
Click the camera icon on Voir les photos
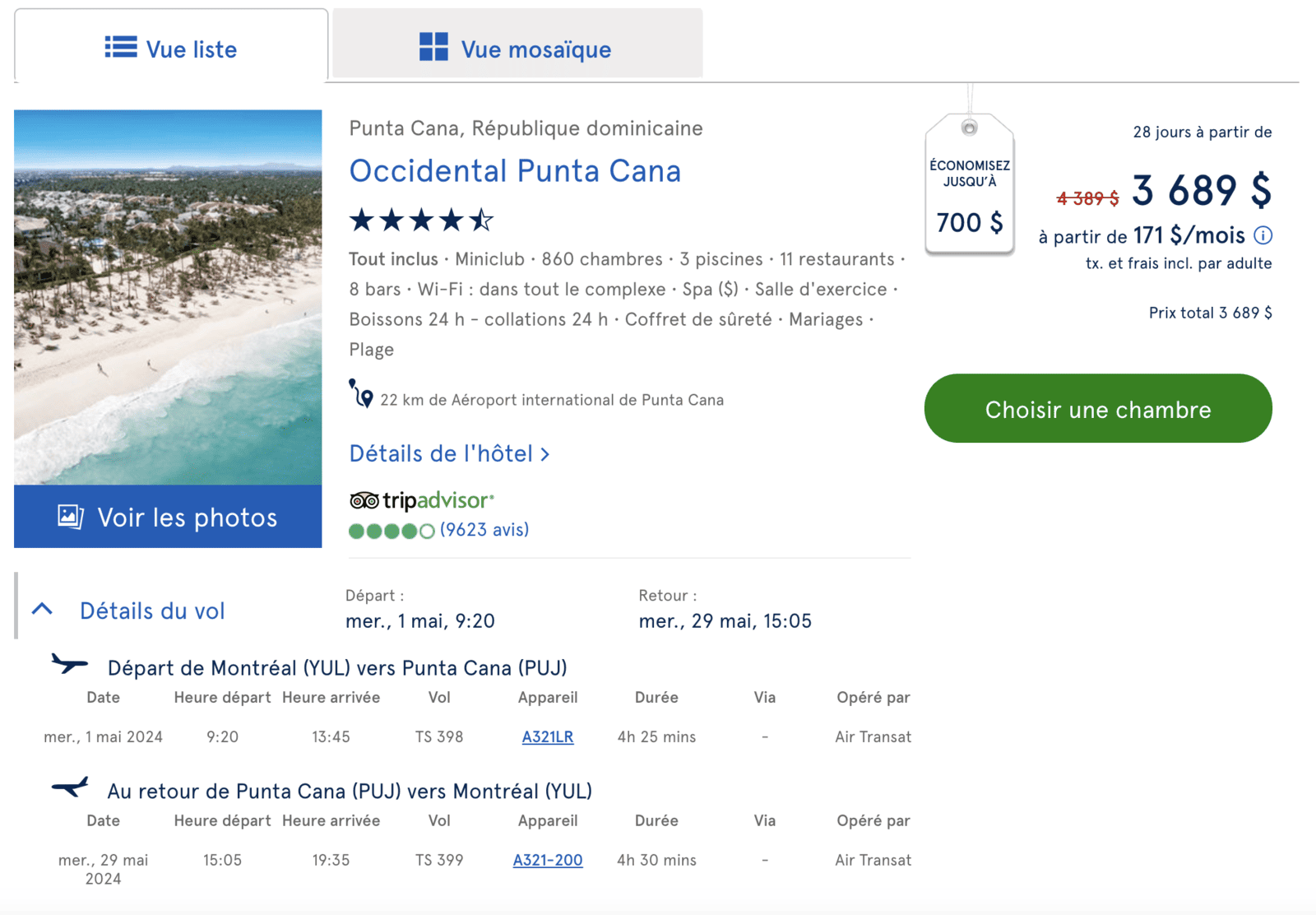[69, 517]
